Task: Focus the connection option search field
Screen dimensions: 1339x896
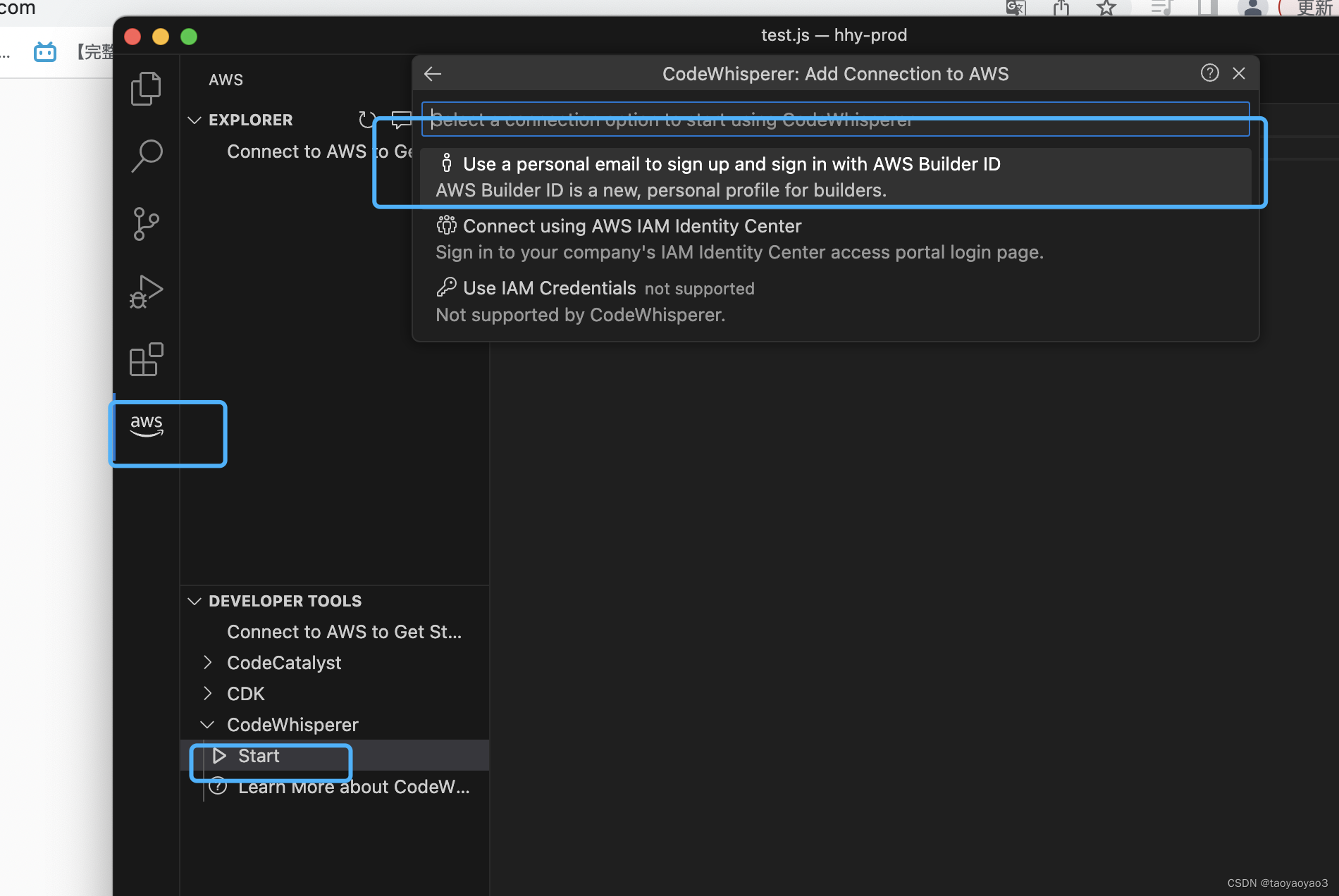Action: (x=835, y=119)
